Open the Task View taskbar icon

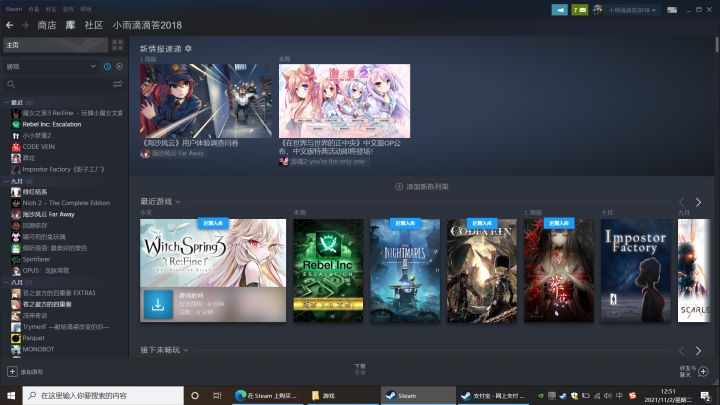click(x=217, y=395)
